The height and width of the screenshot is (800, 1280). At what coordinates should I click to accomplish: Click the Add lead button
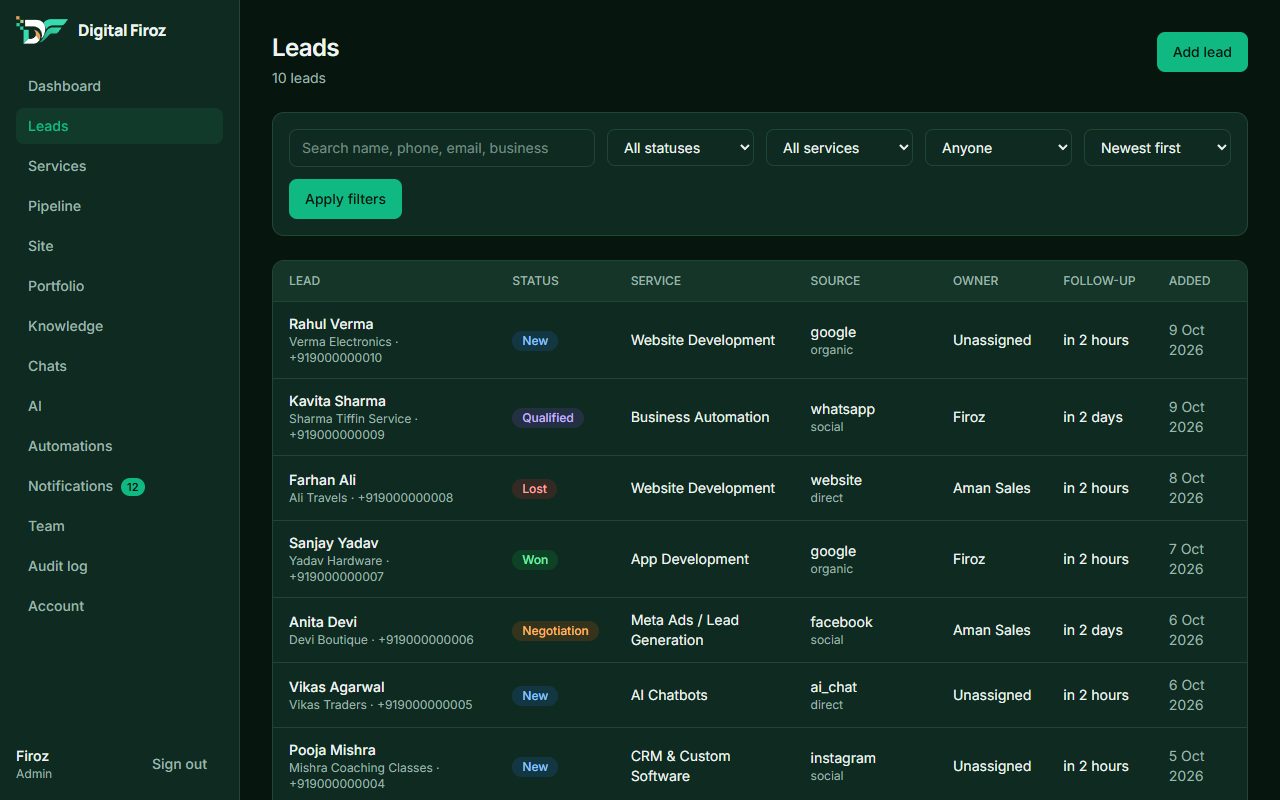coord(1202,52)
